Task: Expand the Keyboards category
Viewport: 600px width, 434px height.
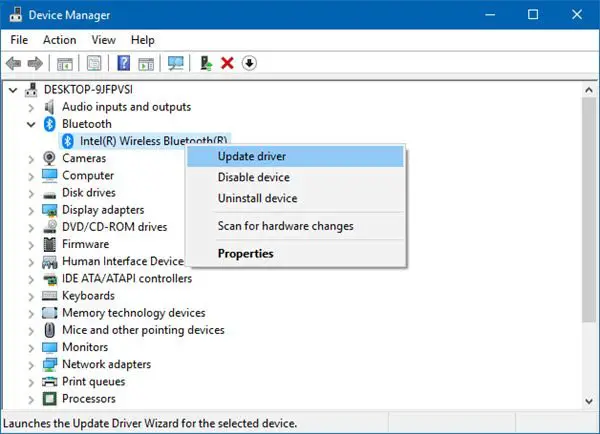Action: [x=32, y=296]
